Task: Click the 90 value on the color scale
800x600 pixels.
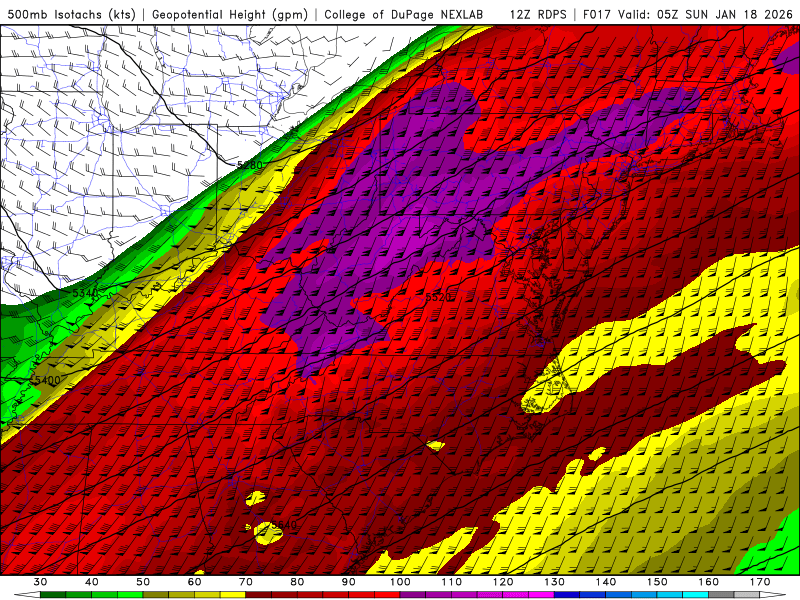Action: [348, 582]
